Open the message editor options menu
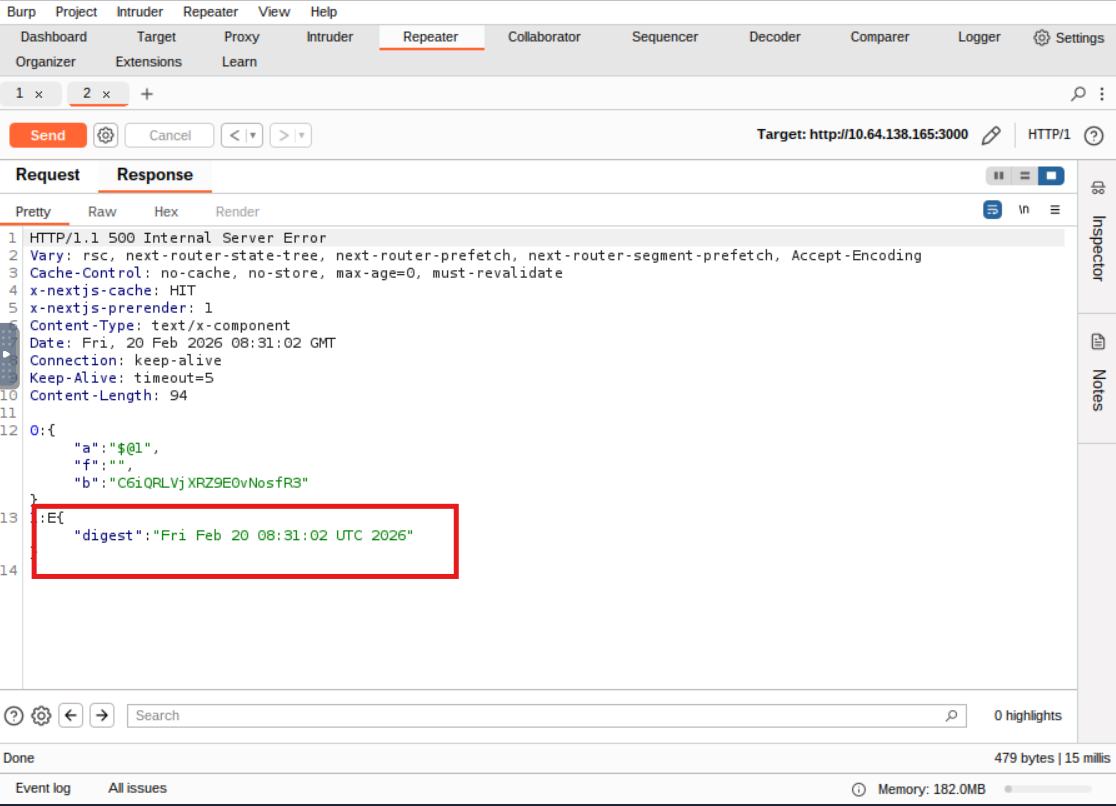Screen dimensions: 1116x806 pyautogui.click(x=1055, y=210)
